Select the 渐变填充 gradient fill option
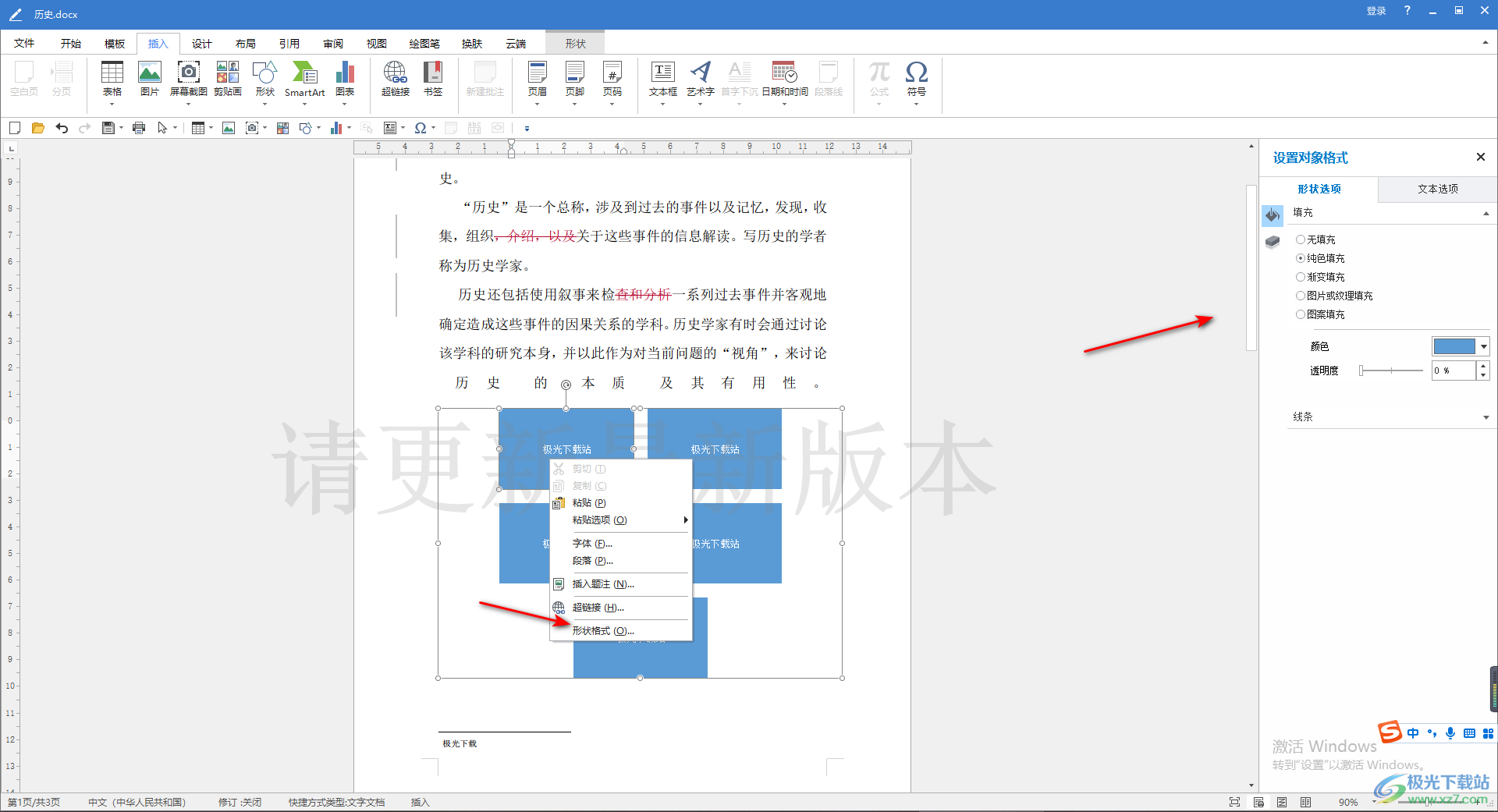The width and height of the screenshot is (1498, 812). tap(1320, 277)
